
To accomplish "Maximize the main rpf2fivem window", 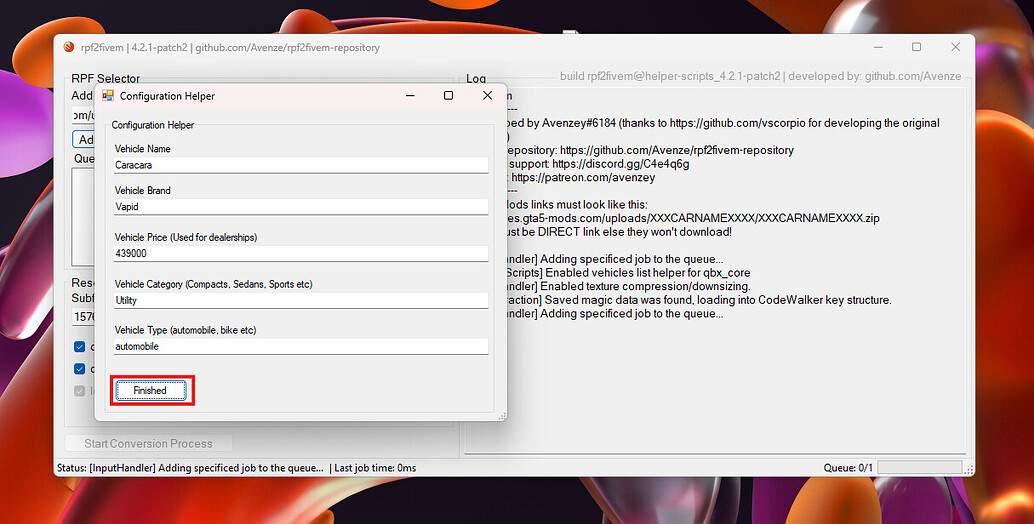I will point(916,47).
